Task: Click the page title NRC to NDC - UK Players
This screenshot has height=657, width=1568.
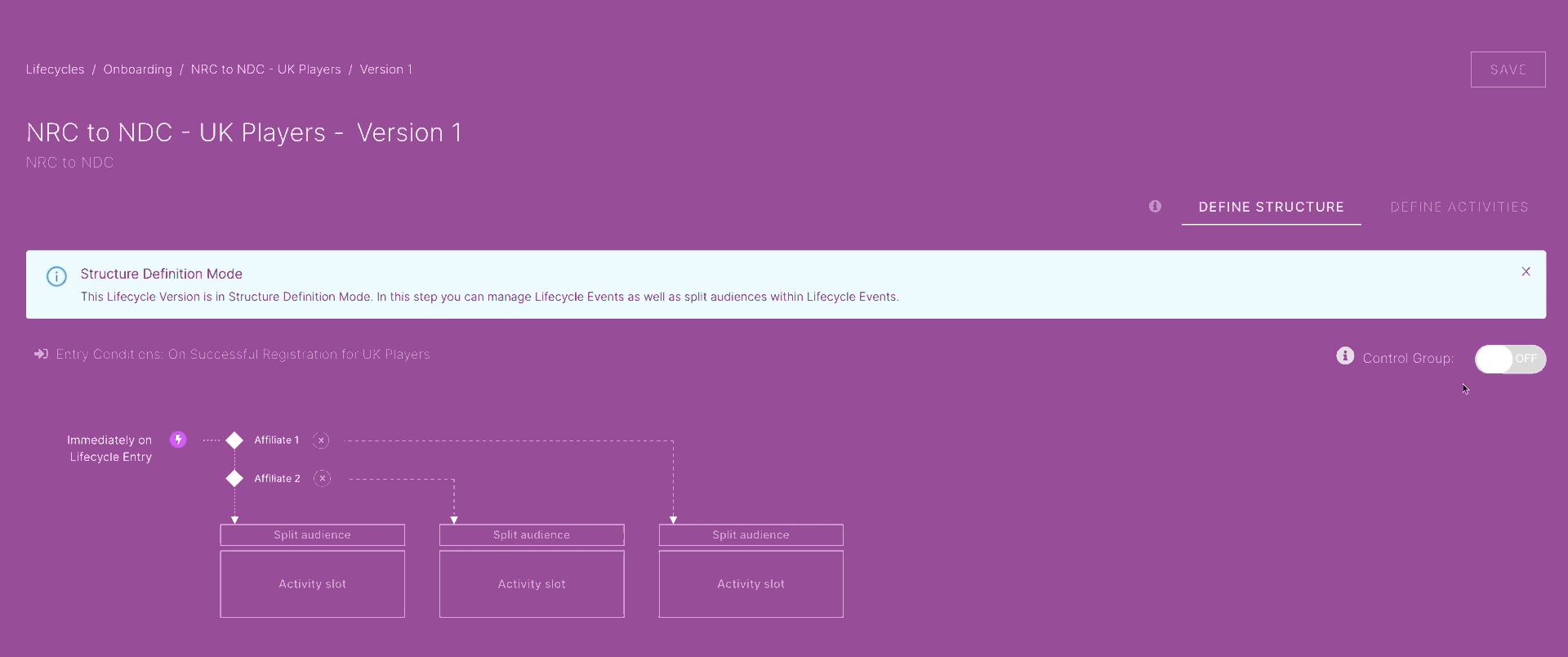Action: tap(243, 132)
